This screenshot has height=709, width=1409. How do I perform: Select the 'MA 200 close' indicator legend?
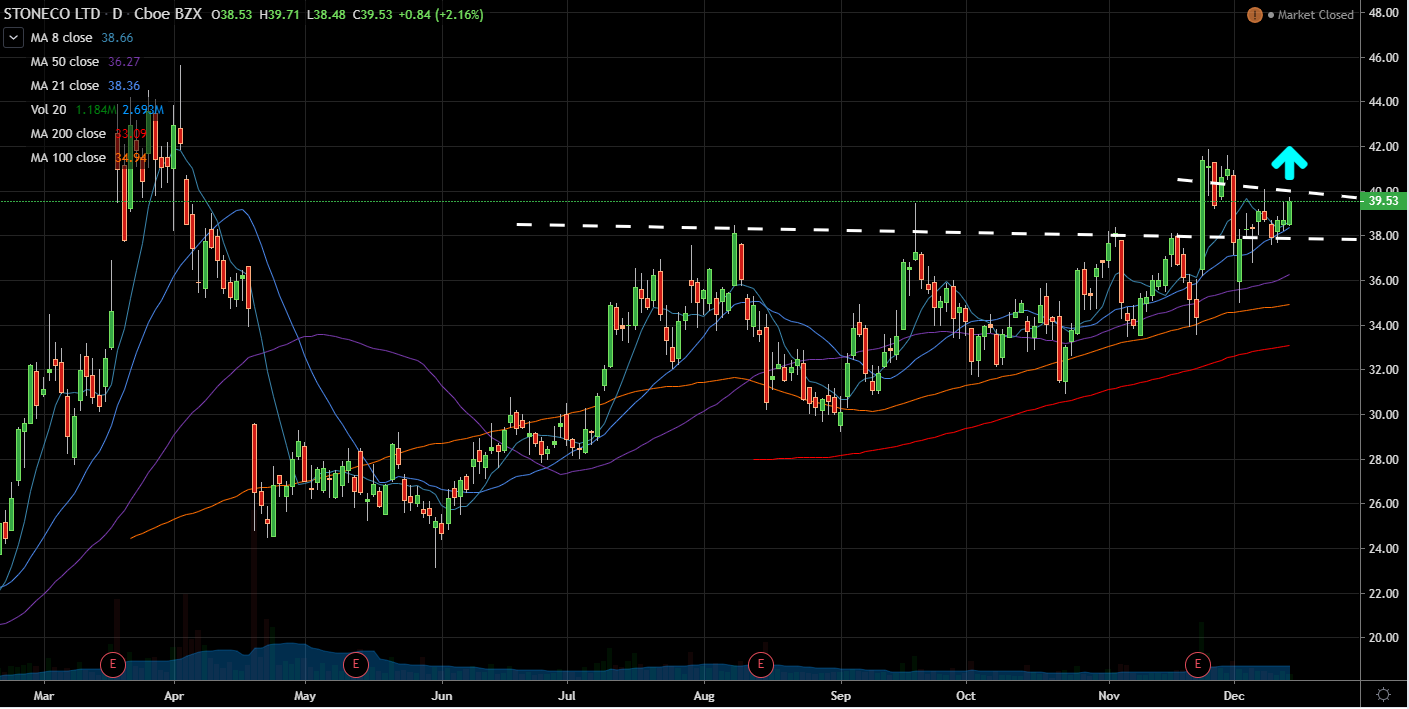(x=68, y=134)
